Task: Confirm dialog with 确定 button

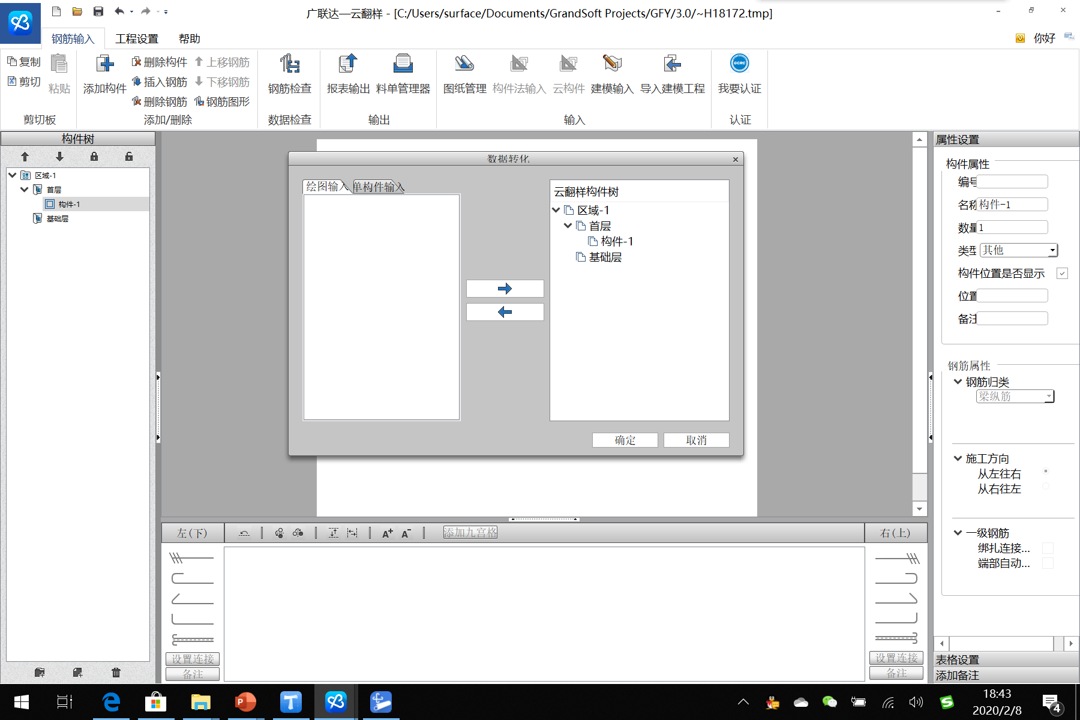Action: coord(625,440)
